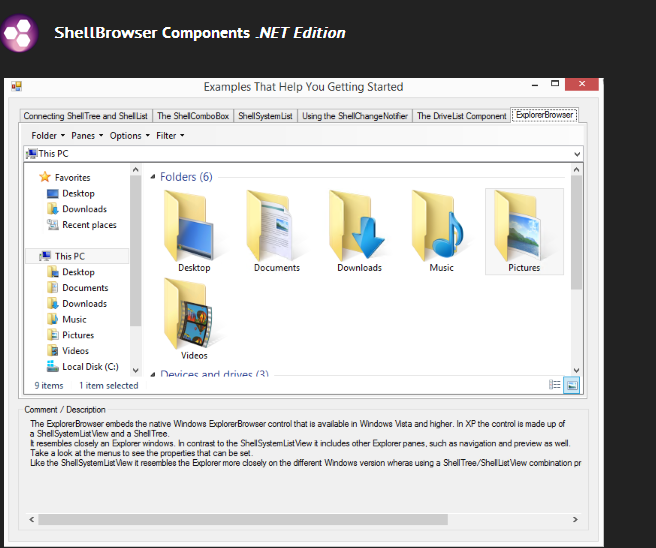The height and width of the screenshot is (548, 656).
Task: Click '1 item selected' status text
Action: point(109,385)
